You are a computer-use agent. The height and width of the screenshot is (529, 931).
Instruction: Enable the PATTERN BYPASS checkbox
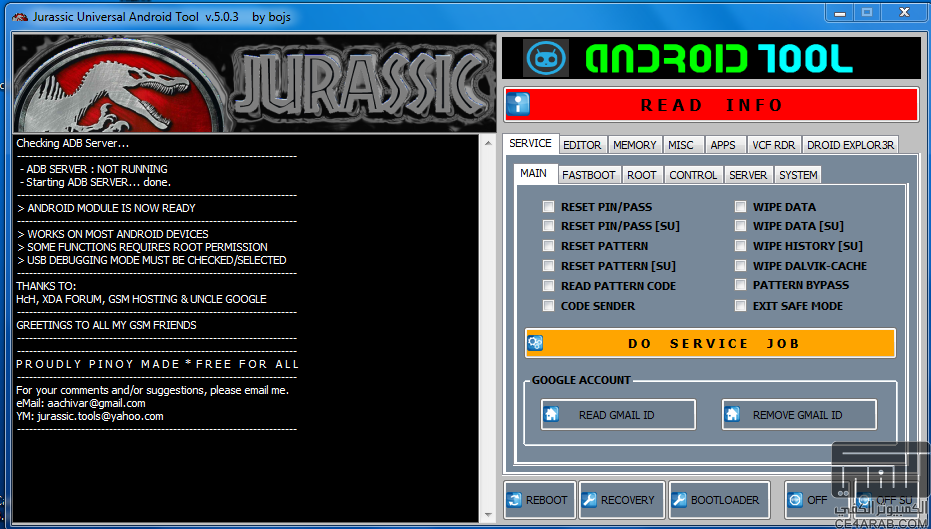click(x=740, y=285)
